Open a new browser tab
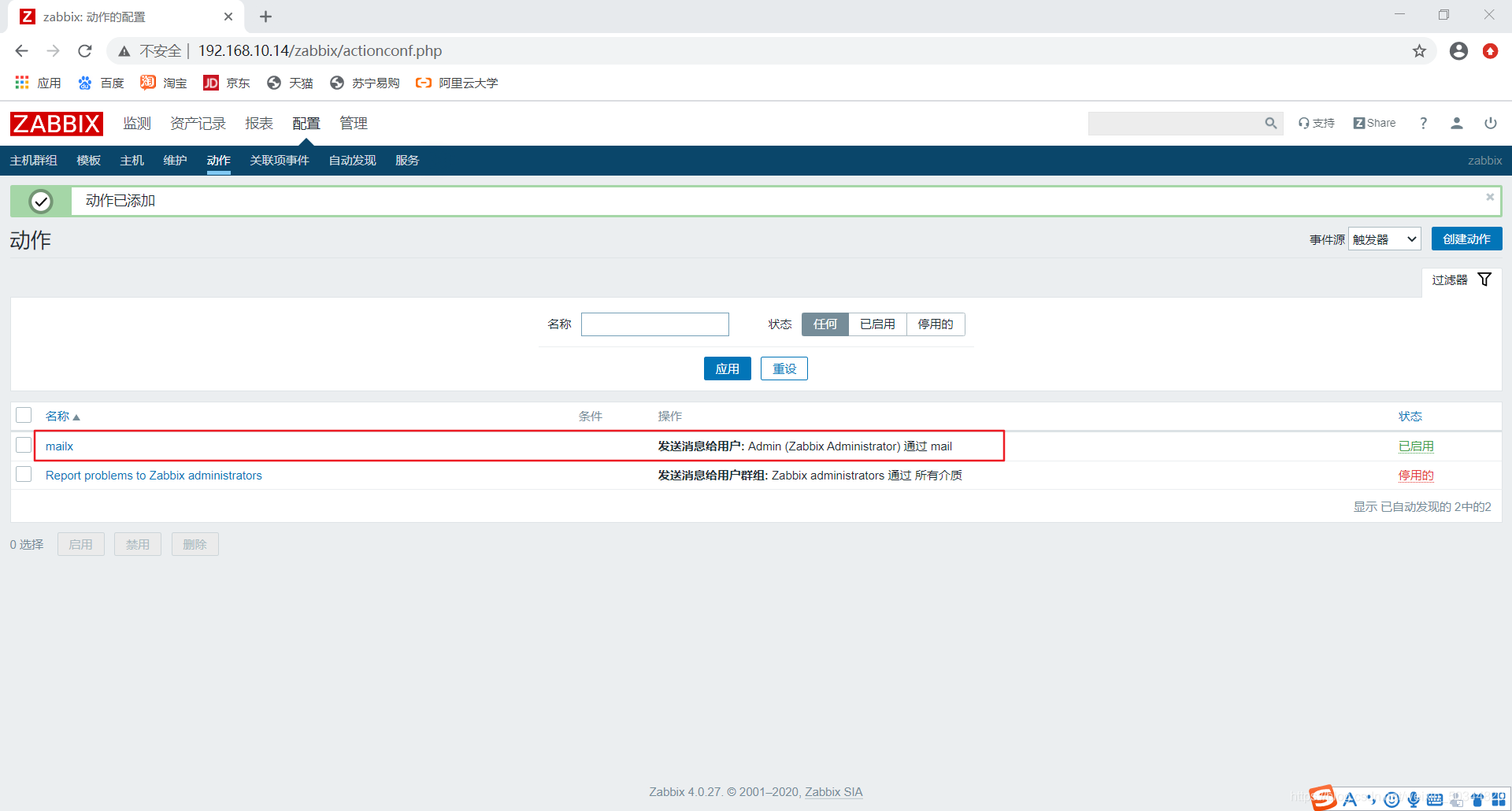Viewport: 1512px width, 811px height. (x=265, y=17)
